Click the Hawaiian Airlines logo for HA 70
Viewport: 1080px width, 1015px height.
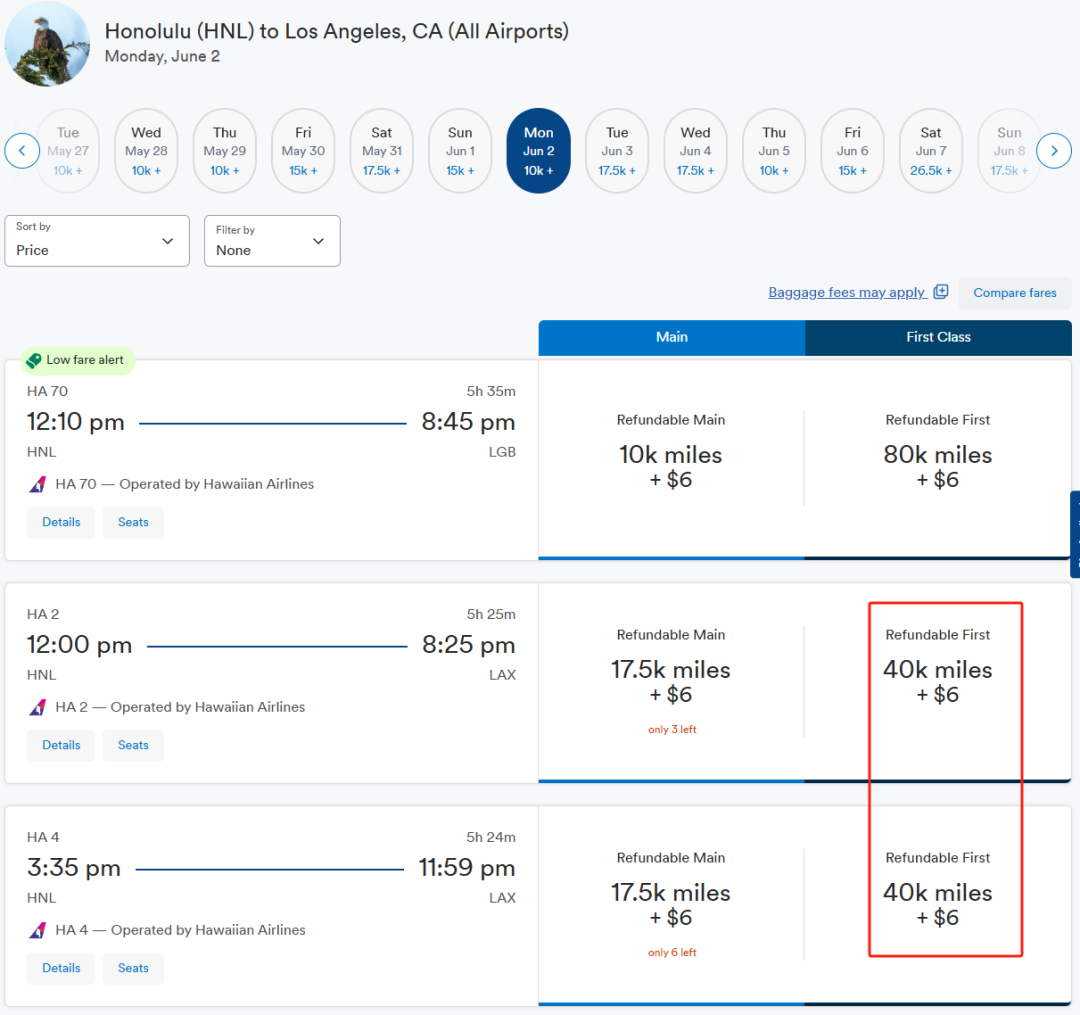tap(38, 485)
